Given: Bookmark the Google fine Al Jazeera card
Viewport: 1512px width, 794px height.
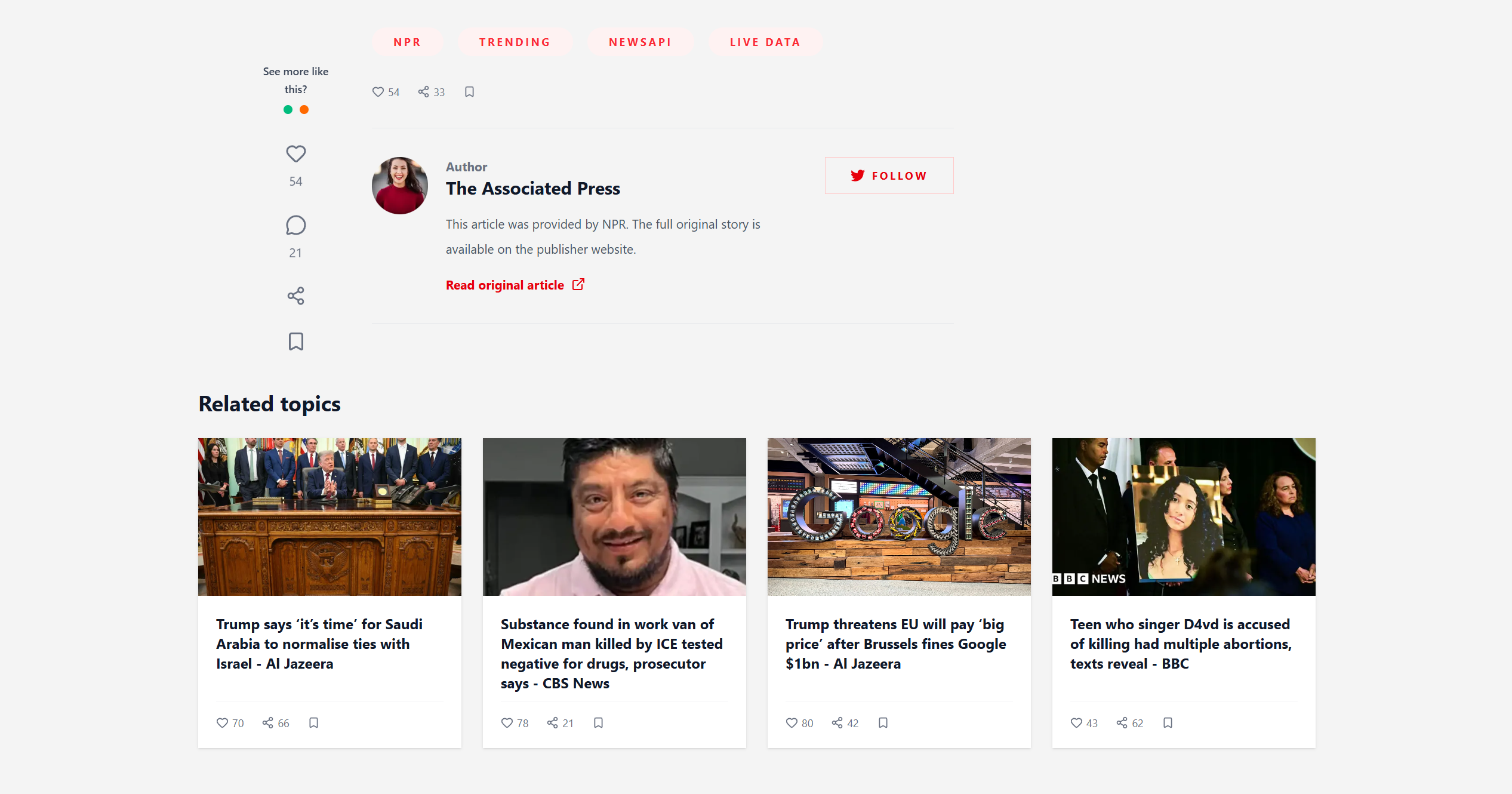Looking at the screenshot, I should 883,723.
